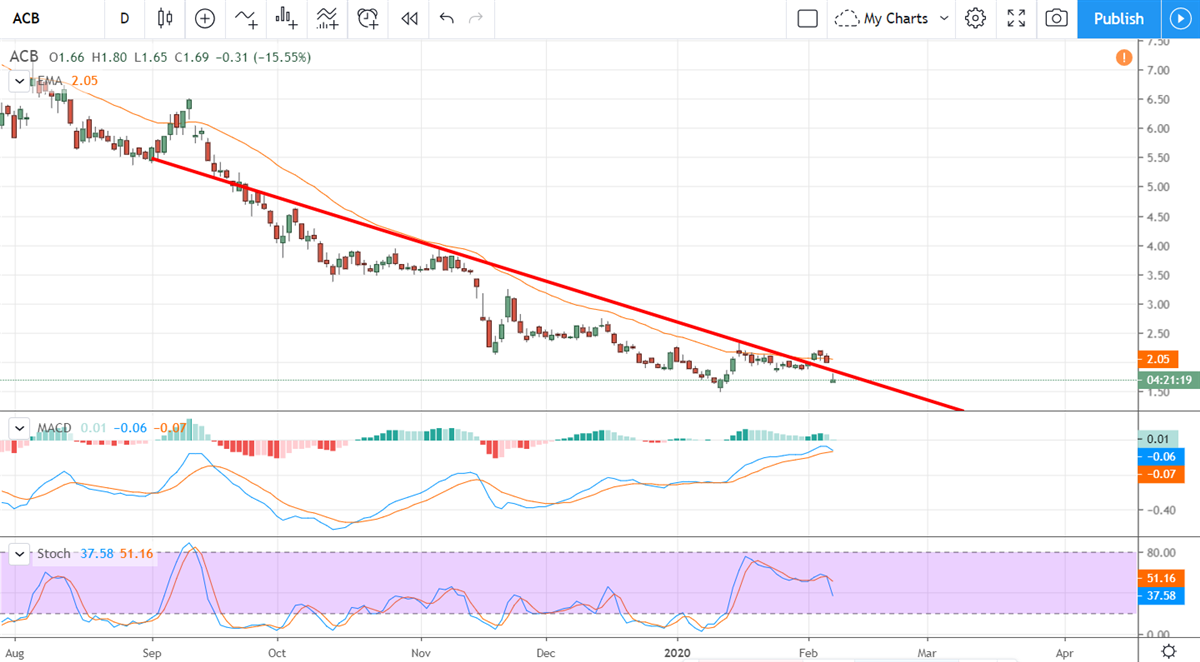Image resolution: width=1200 pixels, height=662 pixels.
Task: Select chart layout square icon
Action: [807, 18]
